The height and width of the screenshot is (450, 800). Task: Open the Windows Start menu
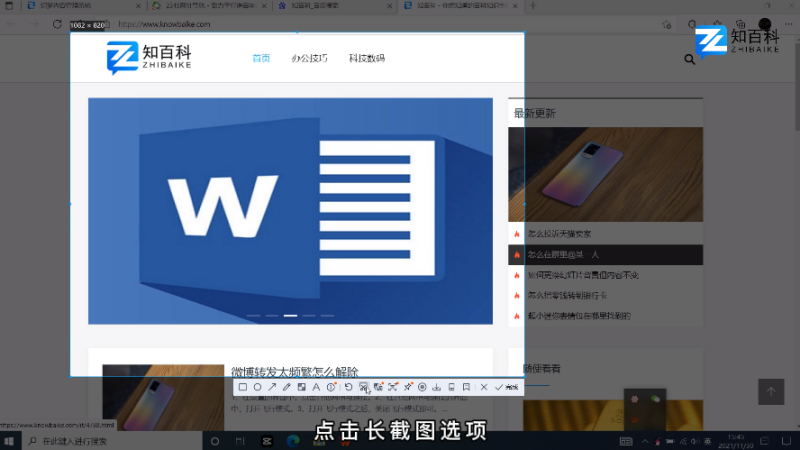[x=9, y=441]
